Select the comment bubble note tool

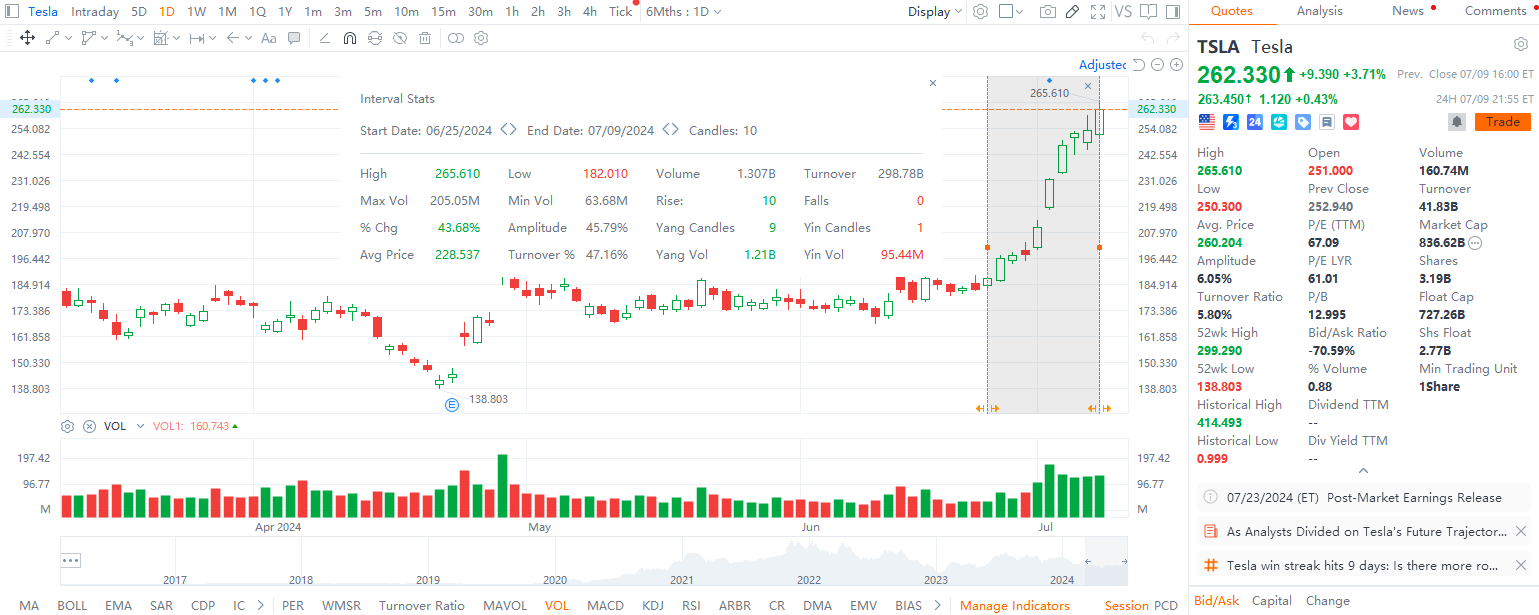coord(294,38)
